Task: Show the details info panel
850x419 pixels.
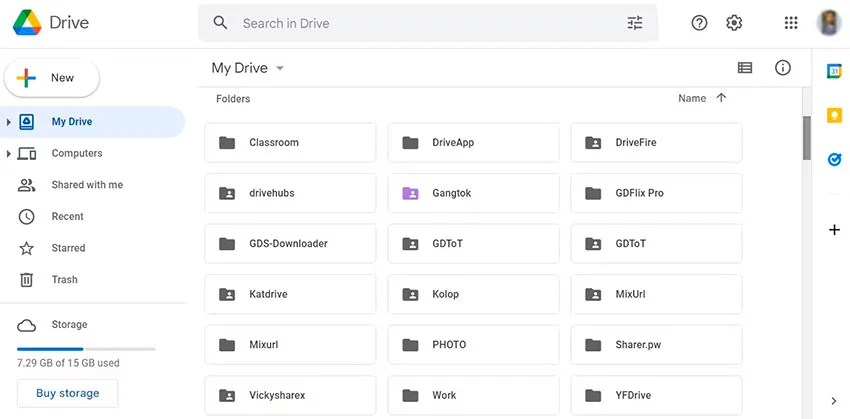Action: click(783, 68)
